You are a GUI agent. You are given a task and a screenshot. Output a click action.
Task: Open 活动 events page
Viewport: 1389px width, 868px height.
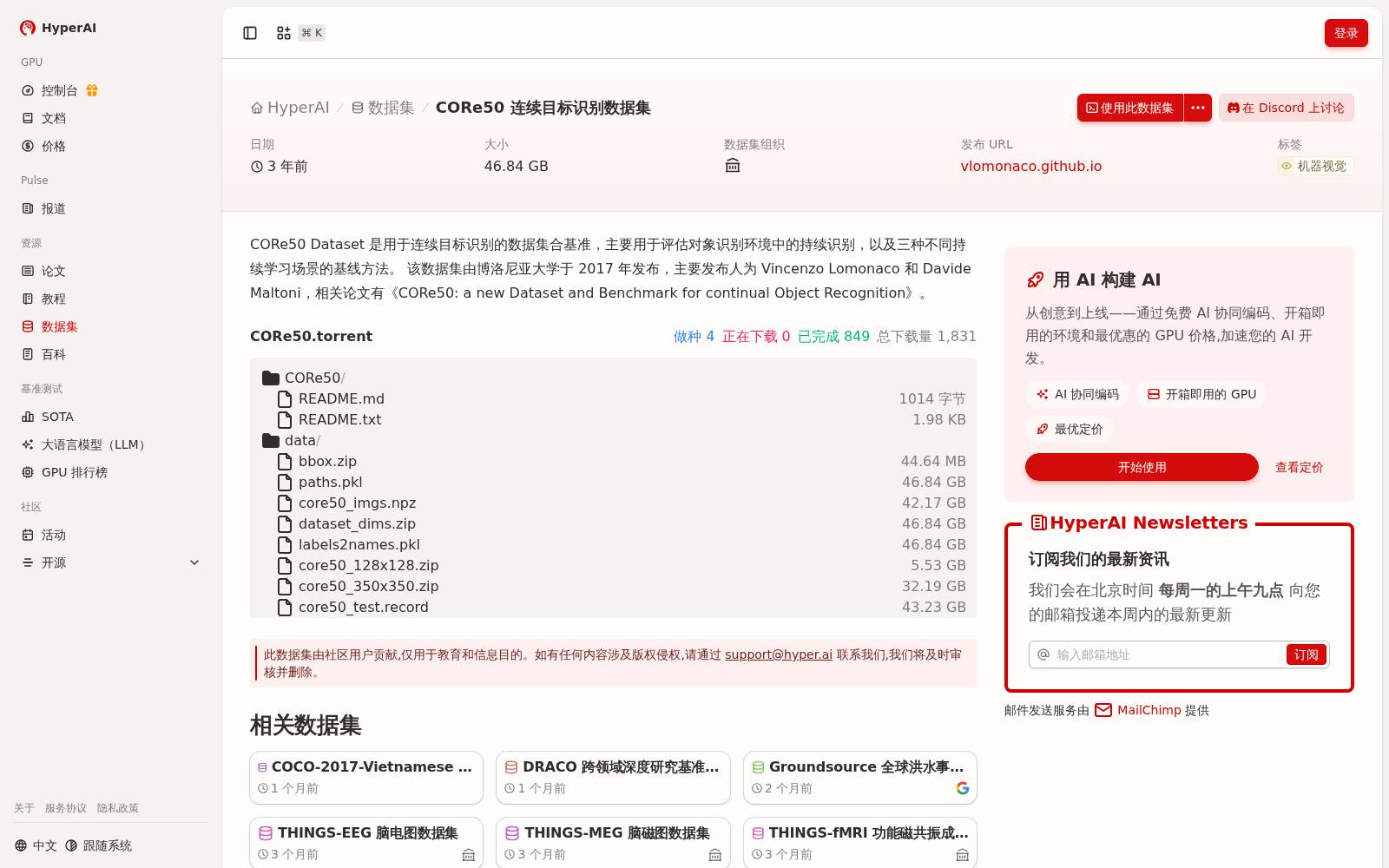point(111,535)
